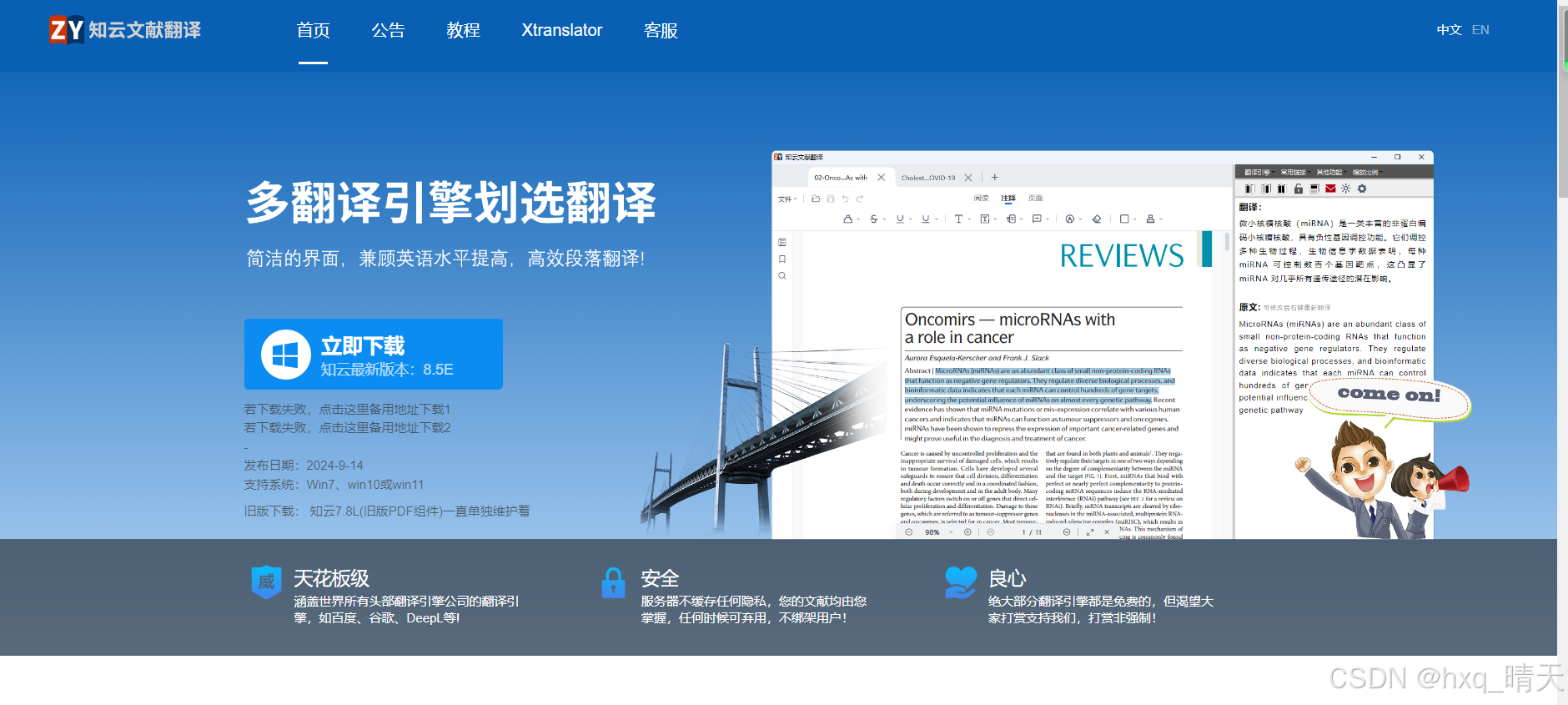Go to the next page with down arrow
Viewport: 1568px width, 705px height.
point(1067,532)
